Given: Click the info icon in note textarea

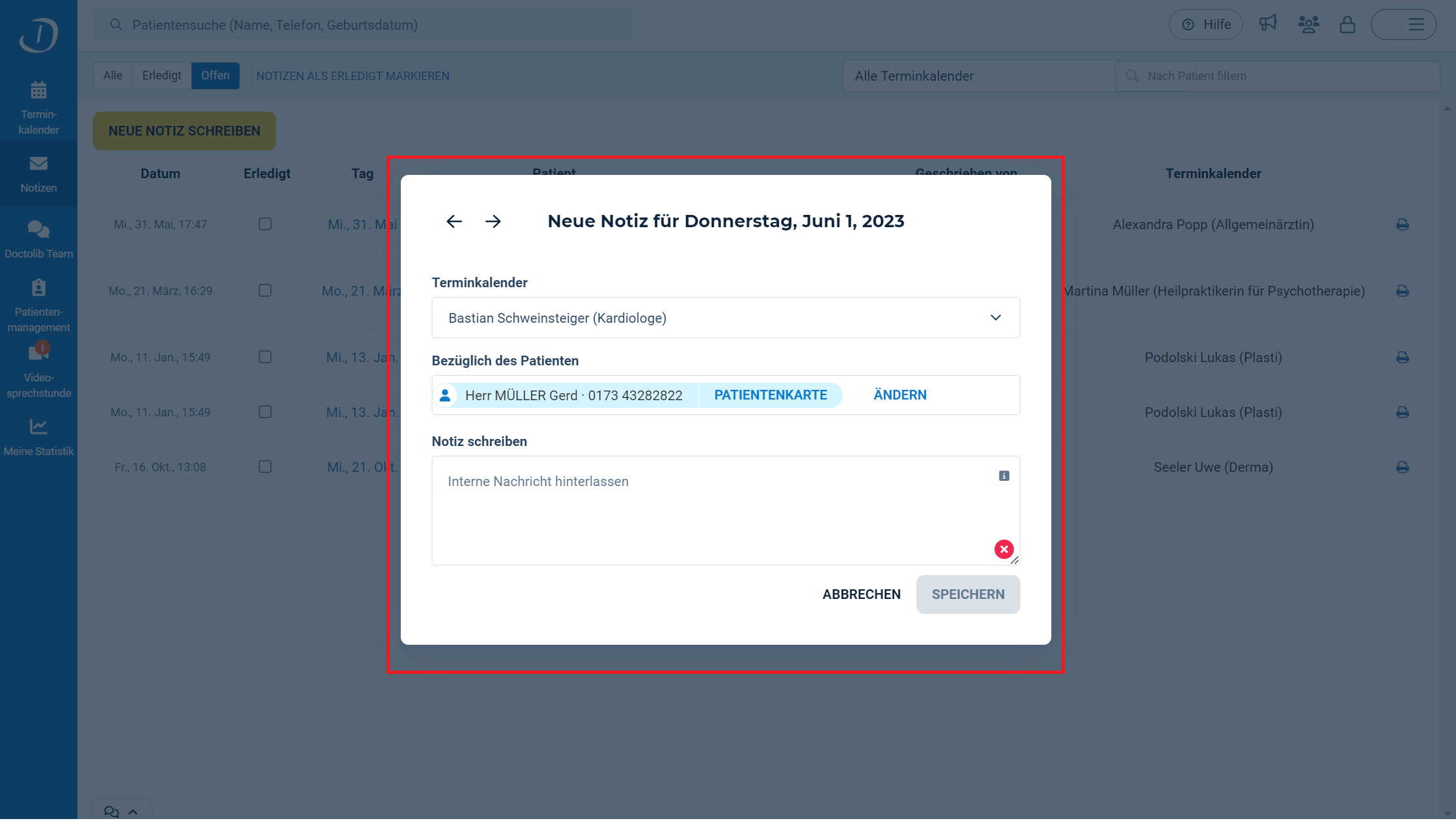Looking at the screenshot, I should click(x=1004, y=476).
